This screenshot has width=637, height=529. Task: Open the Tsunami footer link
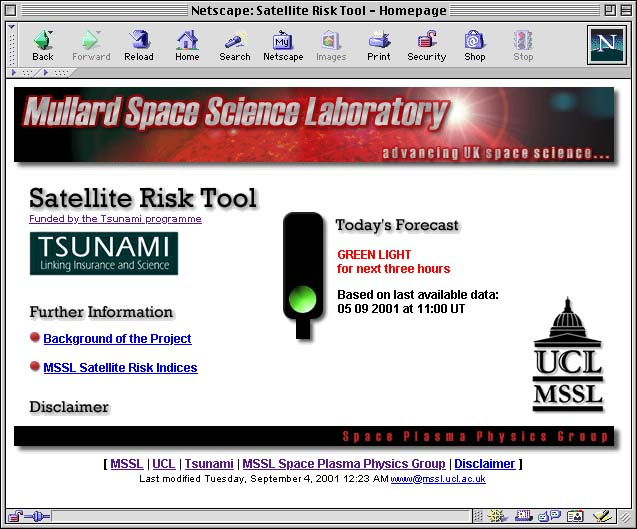(209, 464)
